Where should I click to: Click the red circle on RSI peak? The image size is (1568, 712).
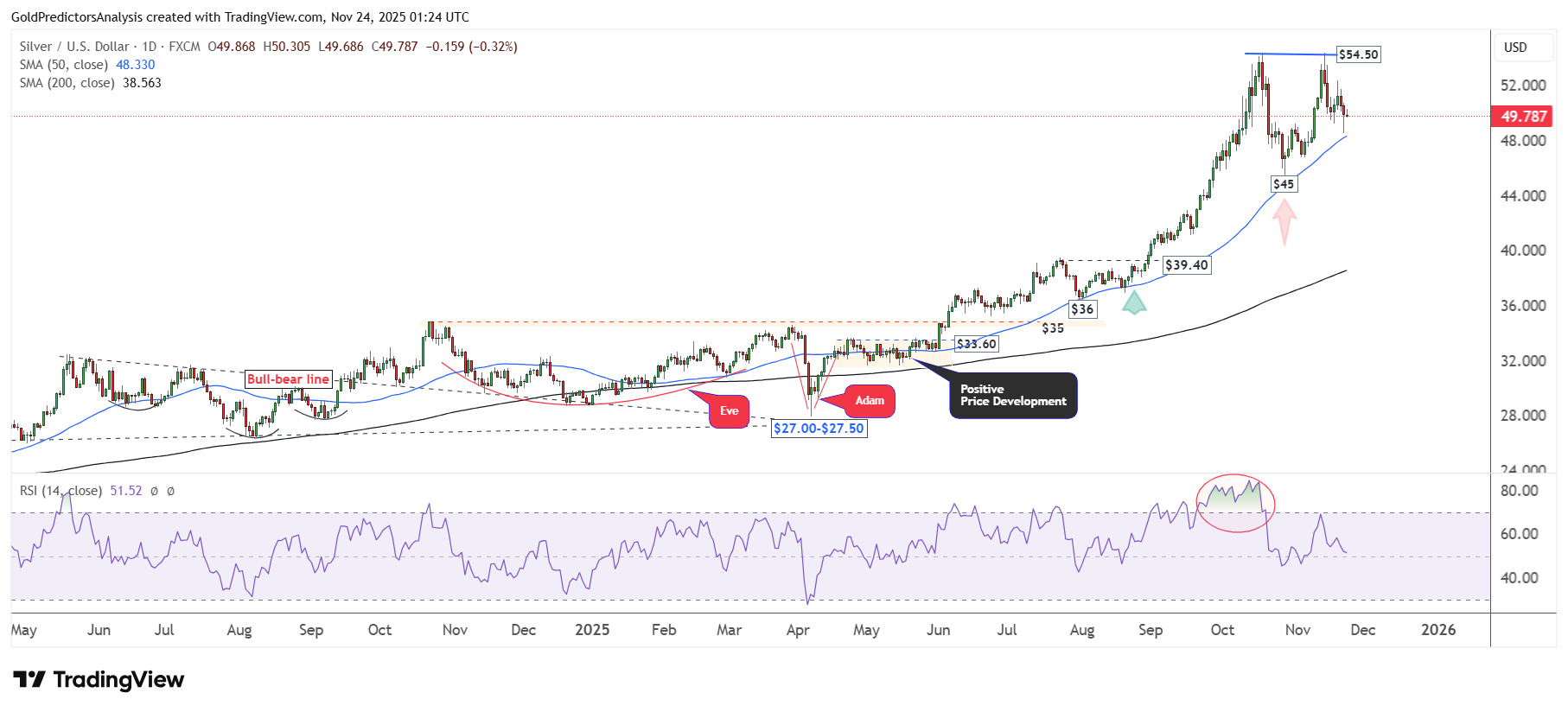pyautogui.click(x=1235, y=503)
